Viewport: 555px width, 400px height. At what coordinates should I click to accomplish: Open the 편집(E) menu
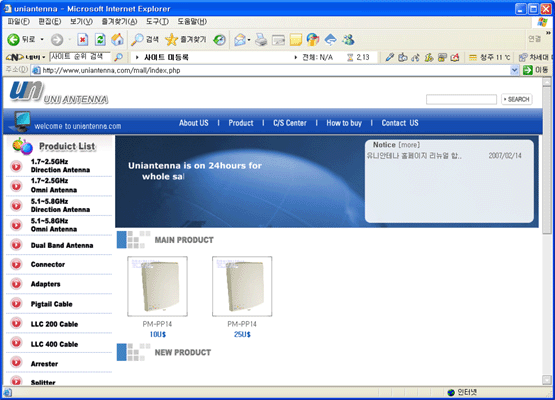[x=50, y=22]
